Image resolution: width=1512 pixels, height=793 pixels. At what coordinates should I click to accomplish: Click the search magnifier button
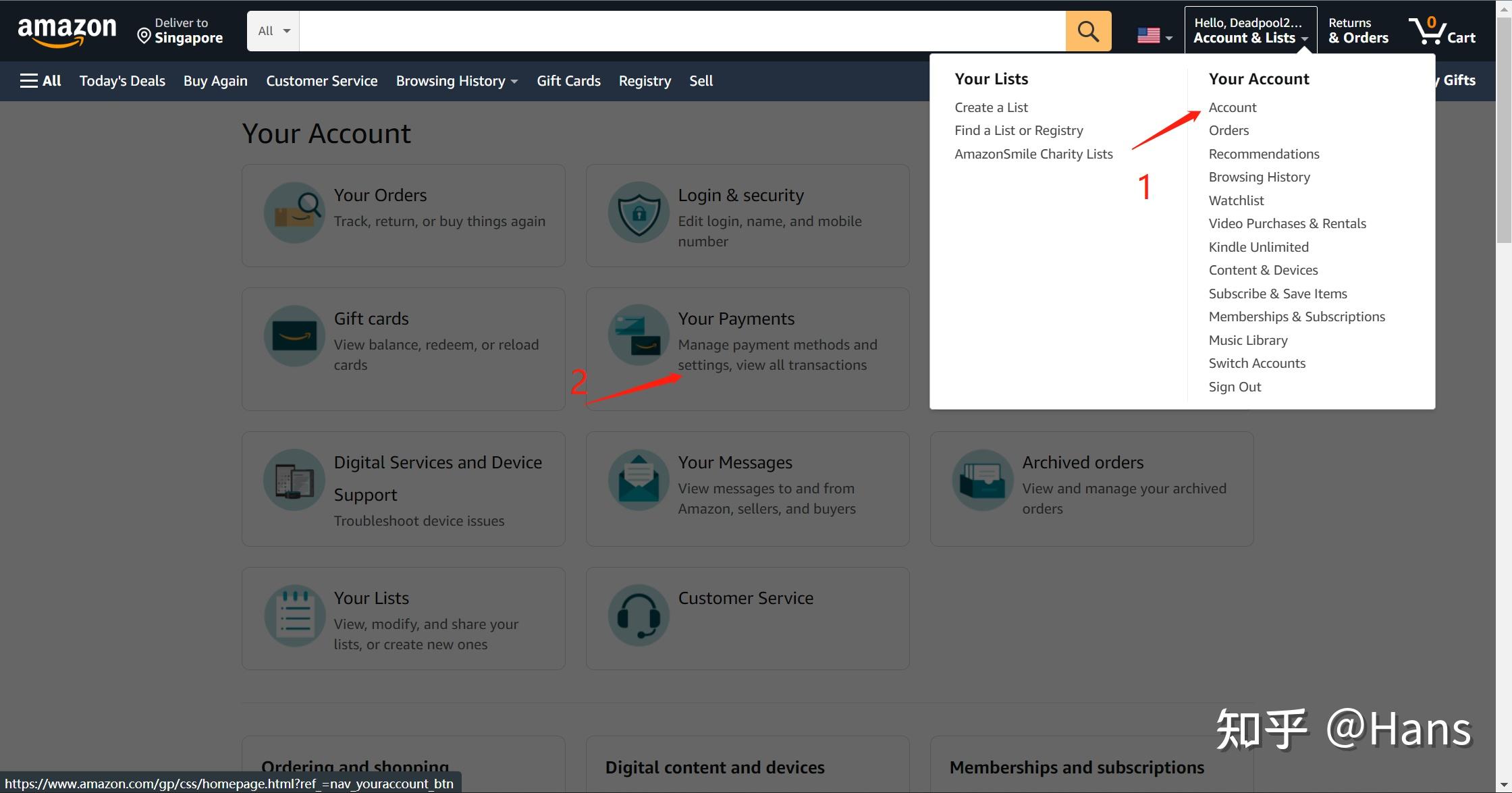pyautogui.click(x=1088, y=31)
